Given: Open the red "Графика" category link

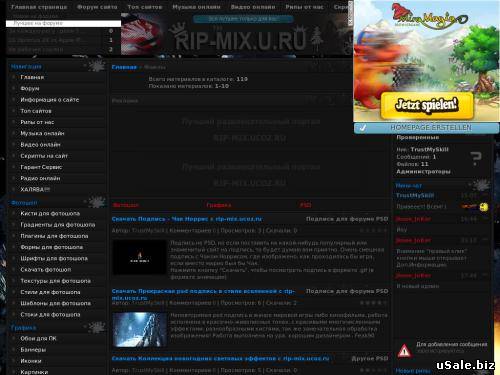Looking at the screenshot, I should (219, 205).
